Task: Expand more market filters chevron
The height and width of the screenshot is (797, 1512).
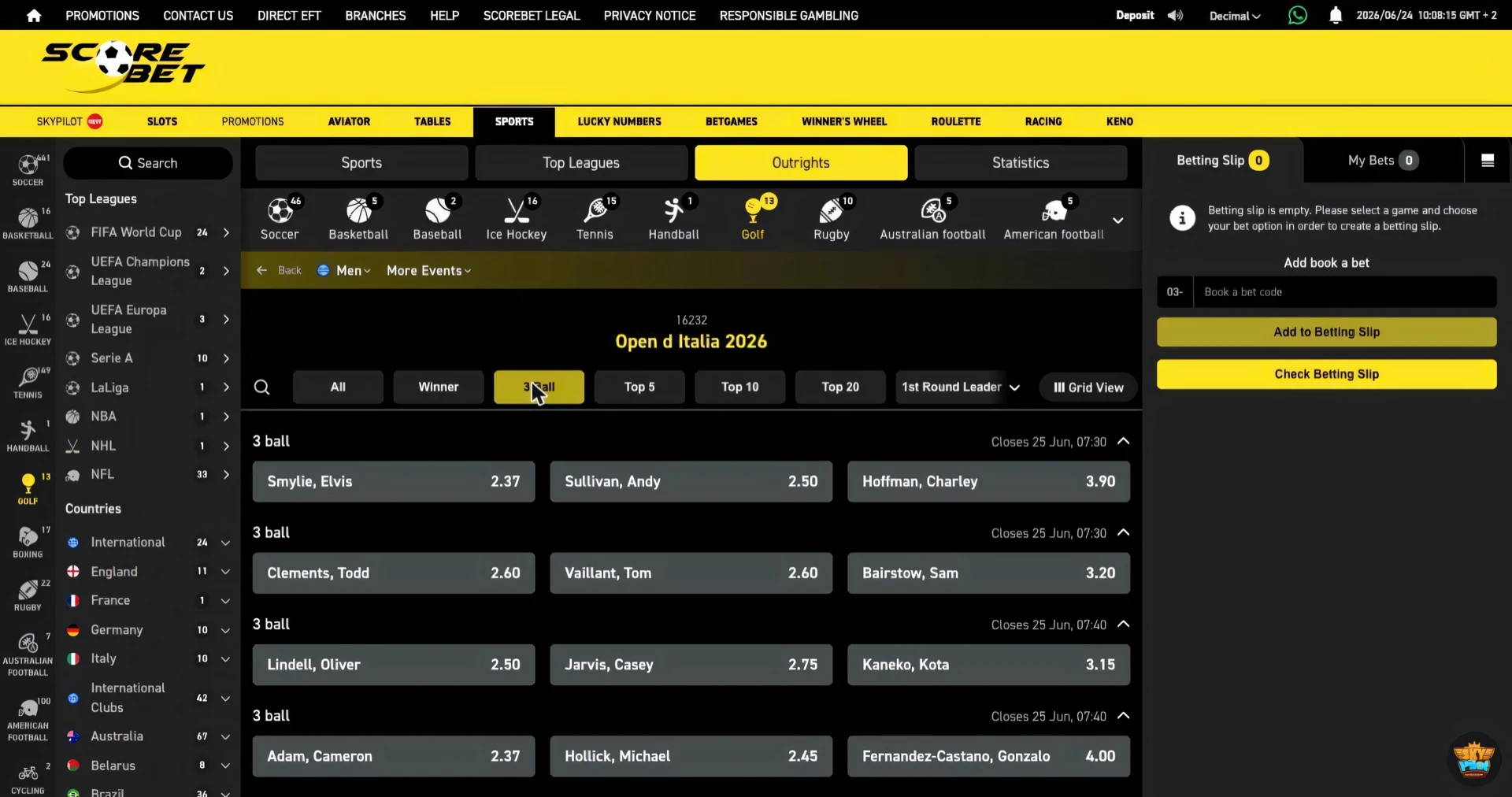Action: [1015, 387]
